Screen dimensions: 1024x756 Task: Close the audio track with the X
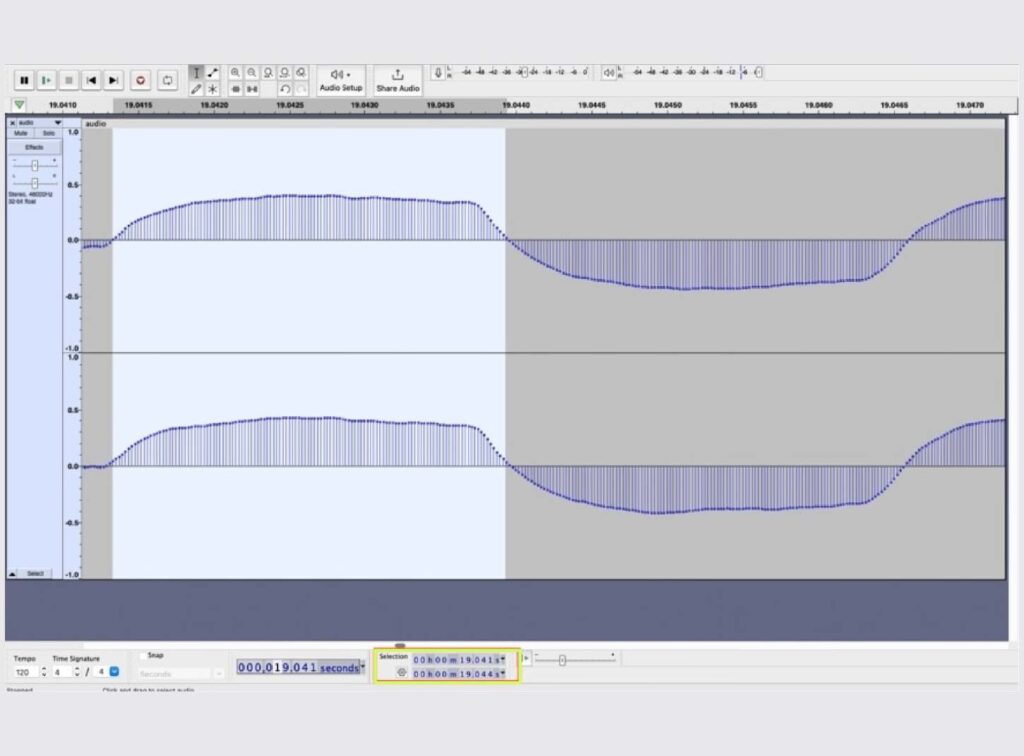click(x=12, y=123)
